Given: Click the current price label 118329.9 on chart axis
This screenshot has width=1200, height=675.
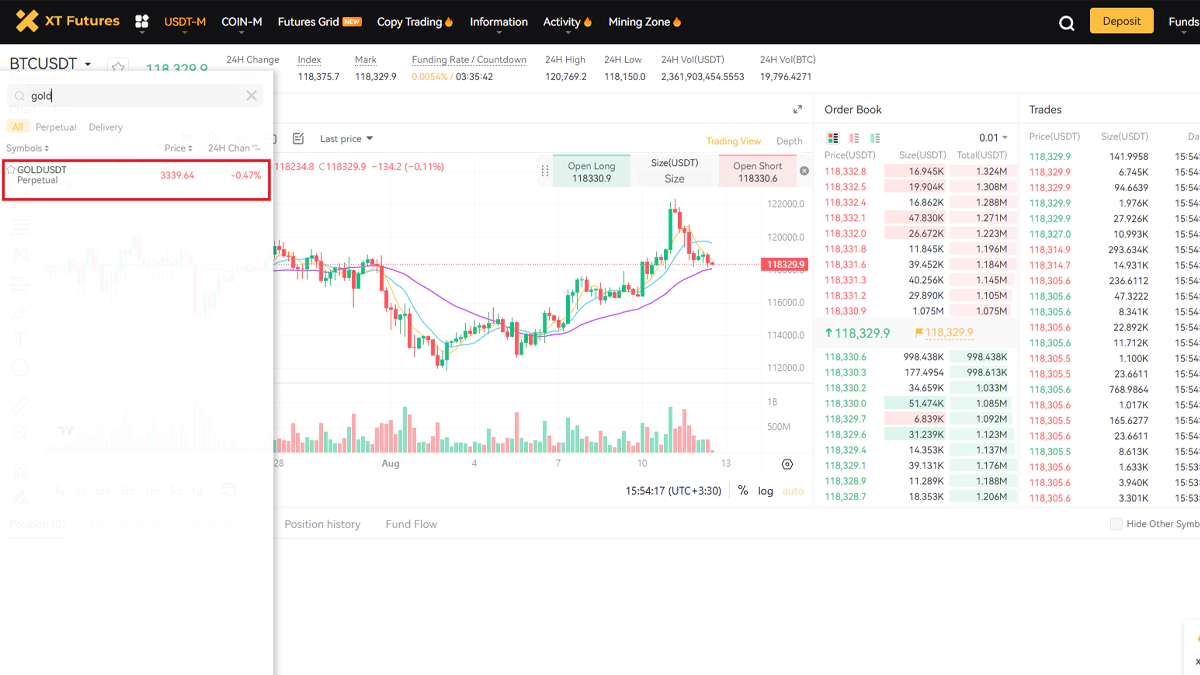Looking at the screenshot, I should click(785, 265).
